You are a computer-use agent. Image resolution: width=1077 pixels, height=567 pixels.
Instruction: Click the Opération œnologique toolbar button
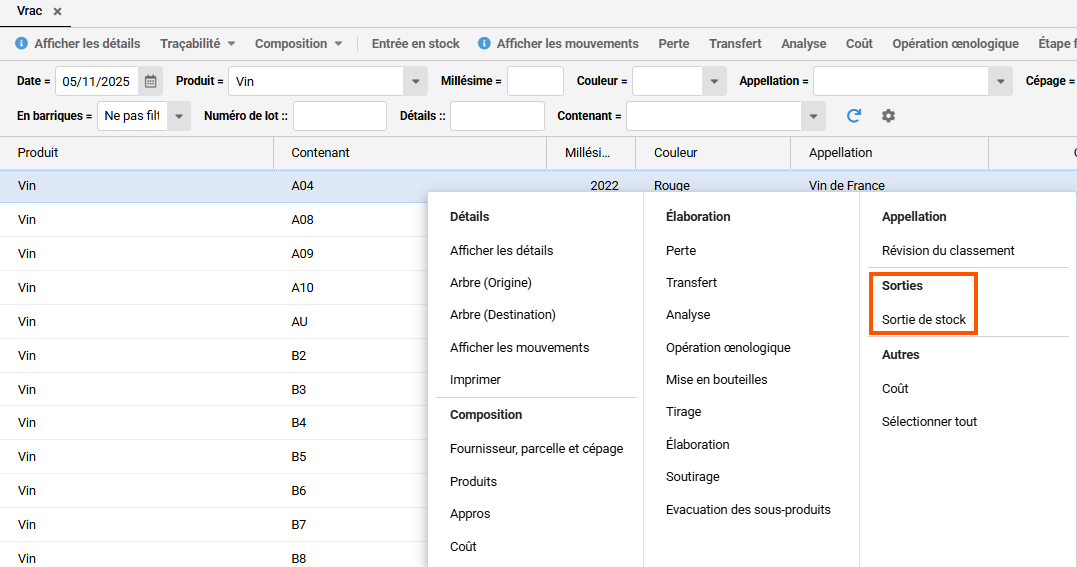click(955, 44)
